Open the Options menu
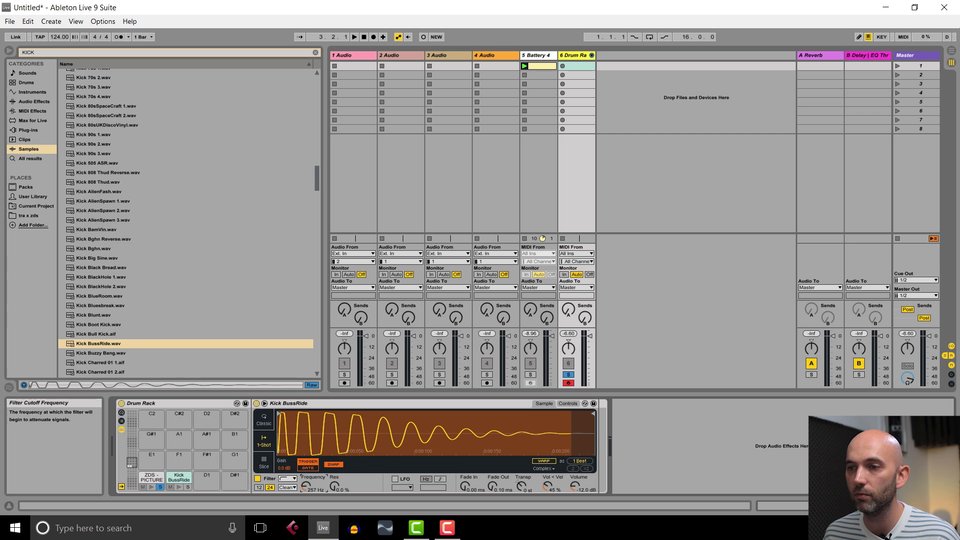Screen dimensions: 960x540 coord(103,21)
